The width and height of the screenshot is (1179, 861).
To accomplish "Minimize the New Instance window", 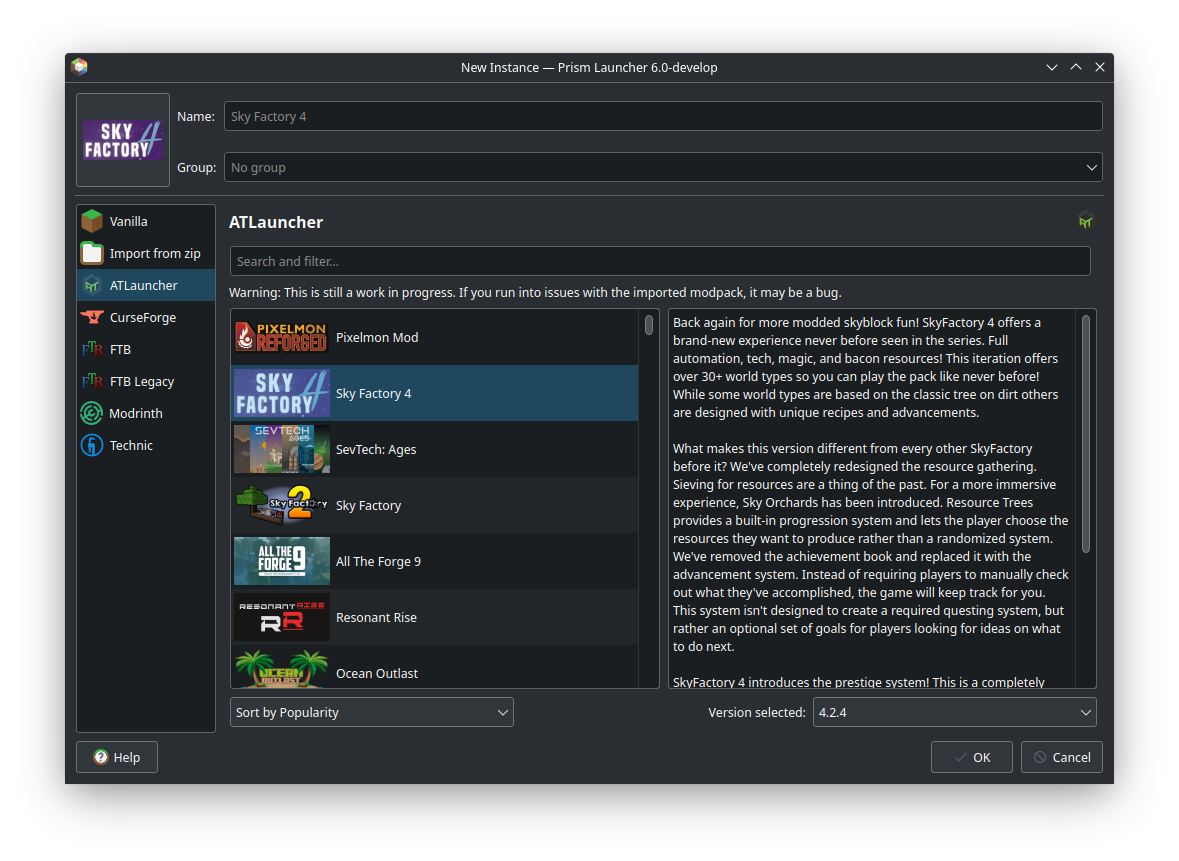I will tap(1052, 67).
